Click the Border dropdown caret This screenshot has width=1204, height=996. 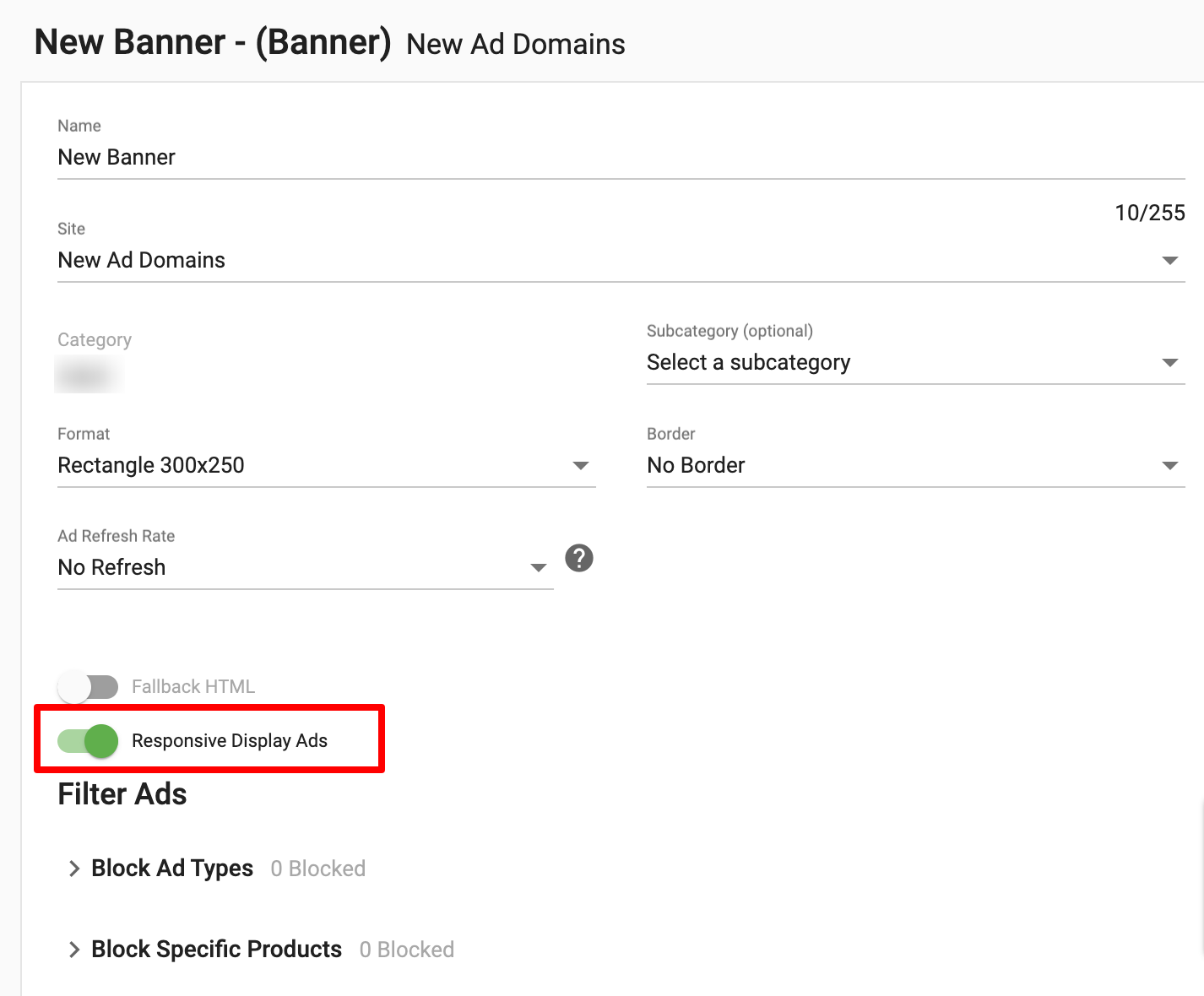[1171, 465]
